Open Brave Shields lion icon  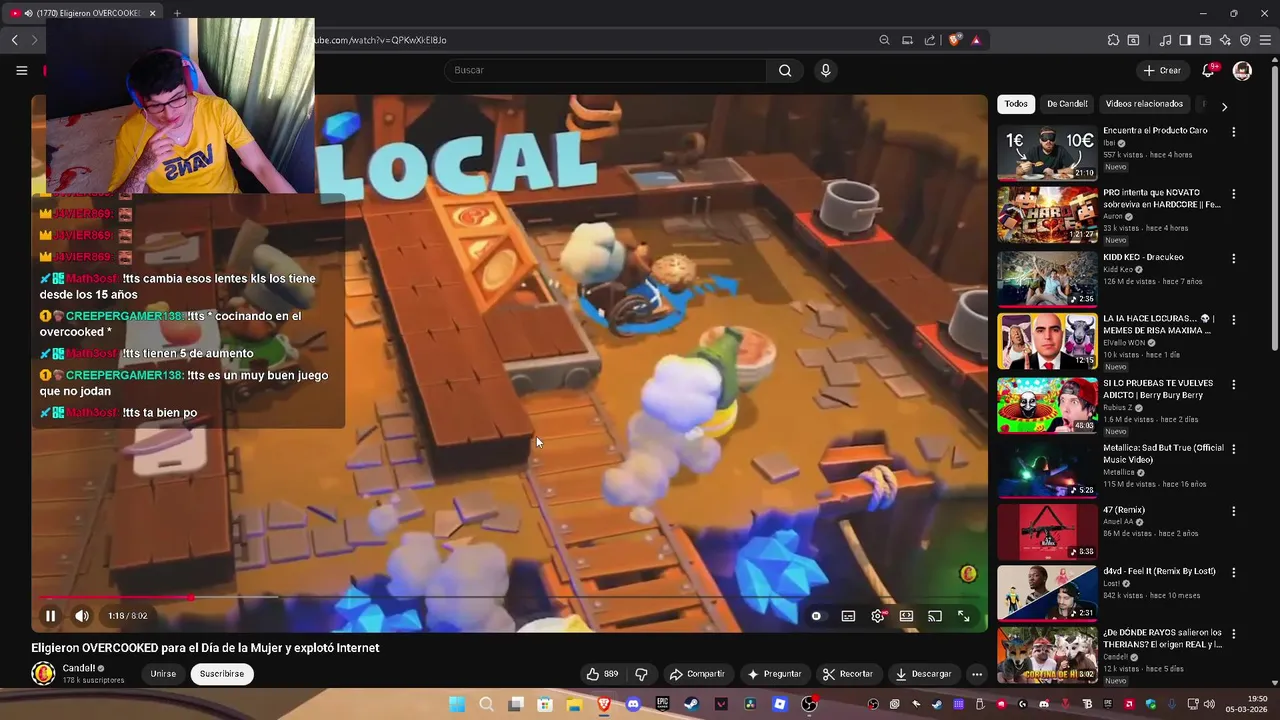tap(955, 40)
